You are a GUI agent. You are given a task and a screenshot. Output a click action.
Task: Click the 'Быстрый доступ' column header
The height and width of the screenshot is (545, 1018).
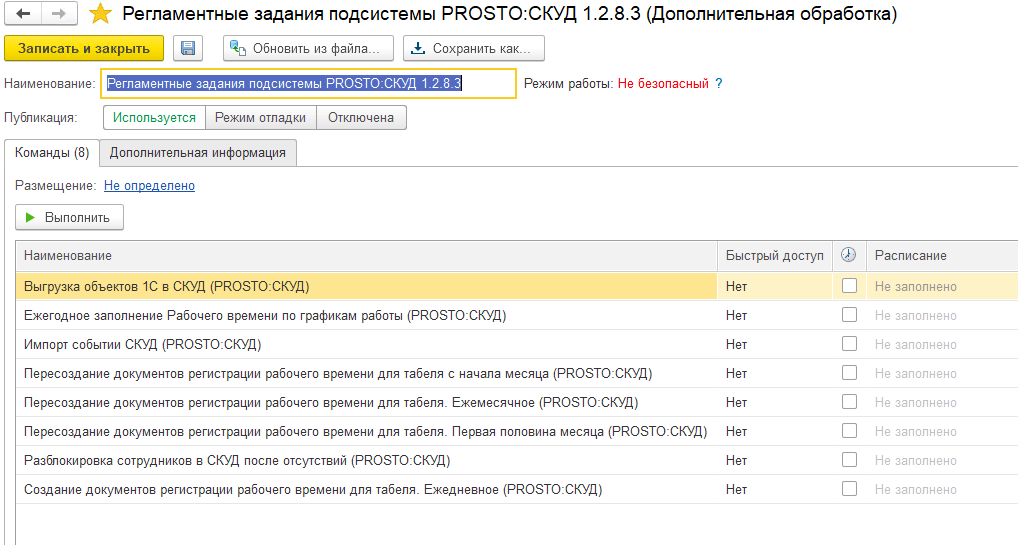click(775, 256)
